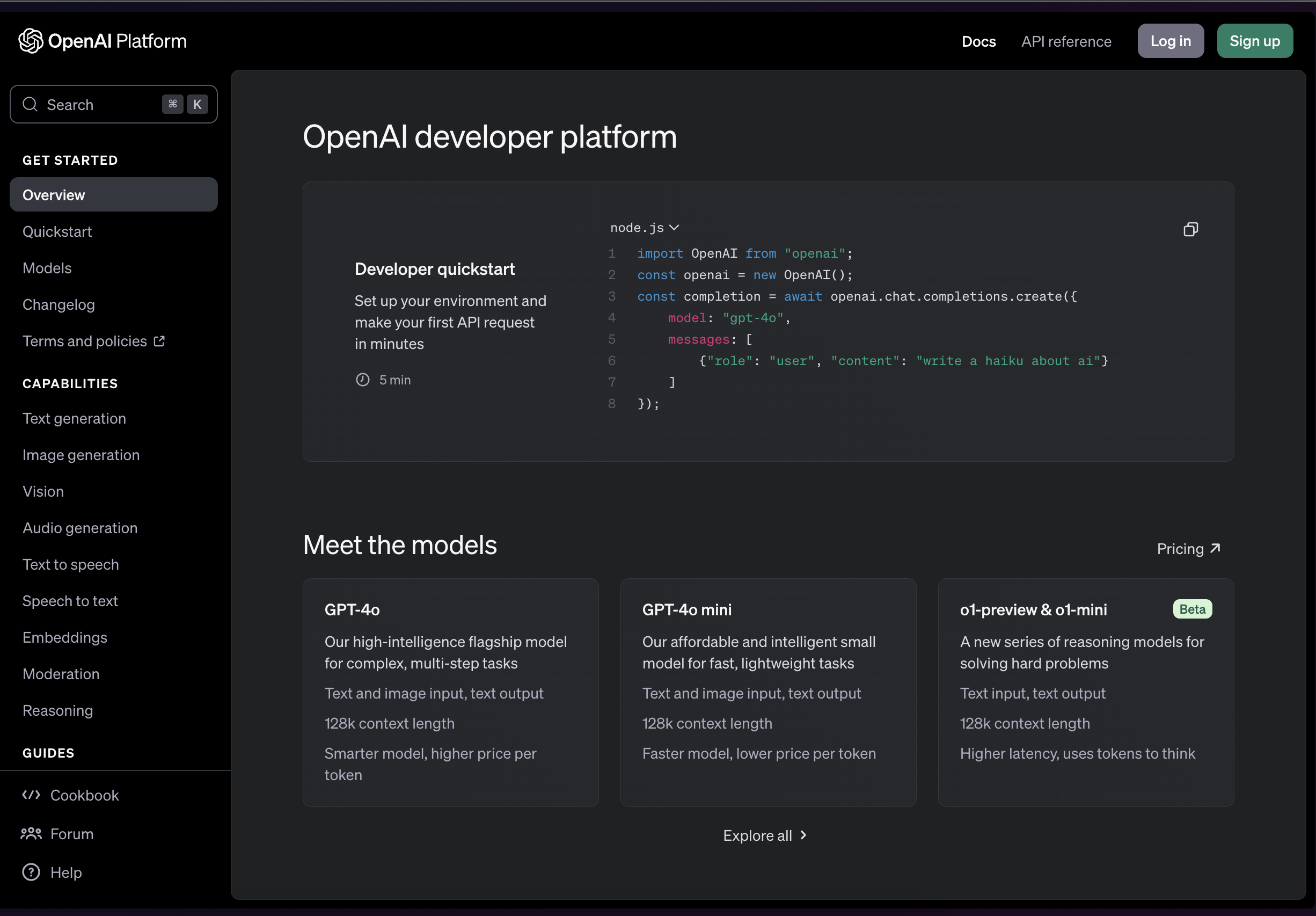1316x916 pixels.
Task: Click the import OpenAI code line
Action: click(744, 253)
